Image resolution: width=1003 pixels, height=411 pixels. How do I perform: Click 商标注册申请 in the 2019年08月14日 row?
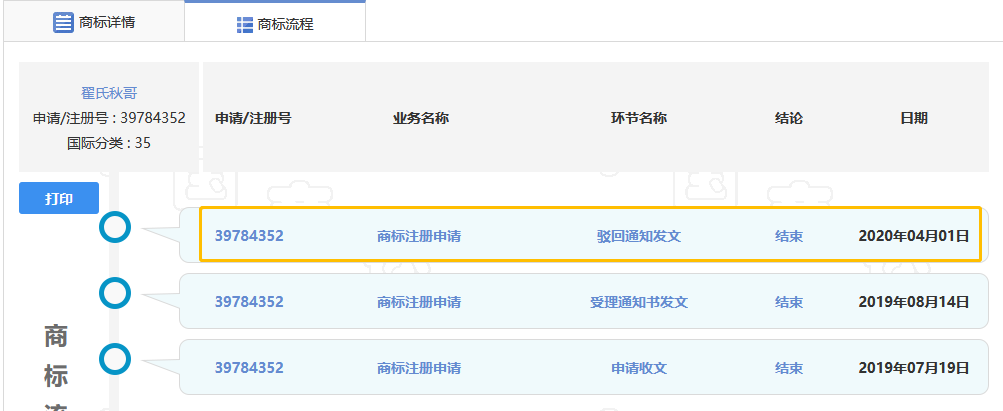(419, 302)
